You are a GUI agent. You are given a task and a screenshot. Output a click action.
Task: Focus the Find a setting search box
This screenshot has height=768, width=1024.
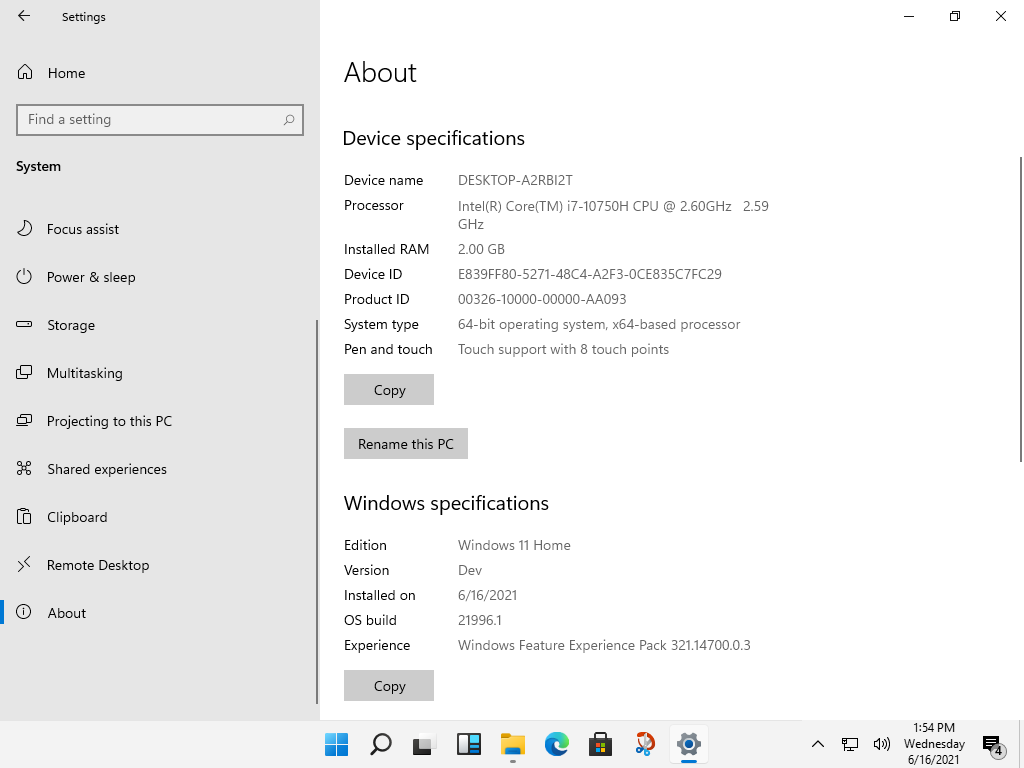[x=160, y=120]
